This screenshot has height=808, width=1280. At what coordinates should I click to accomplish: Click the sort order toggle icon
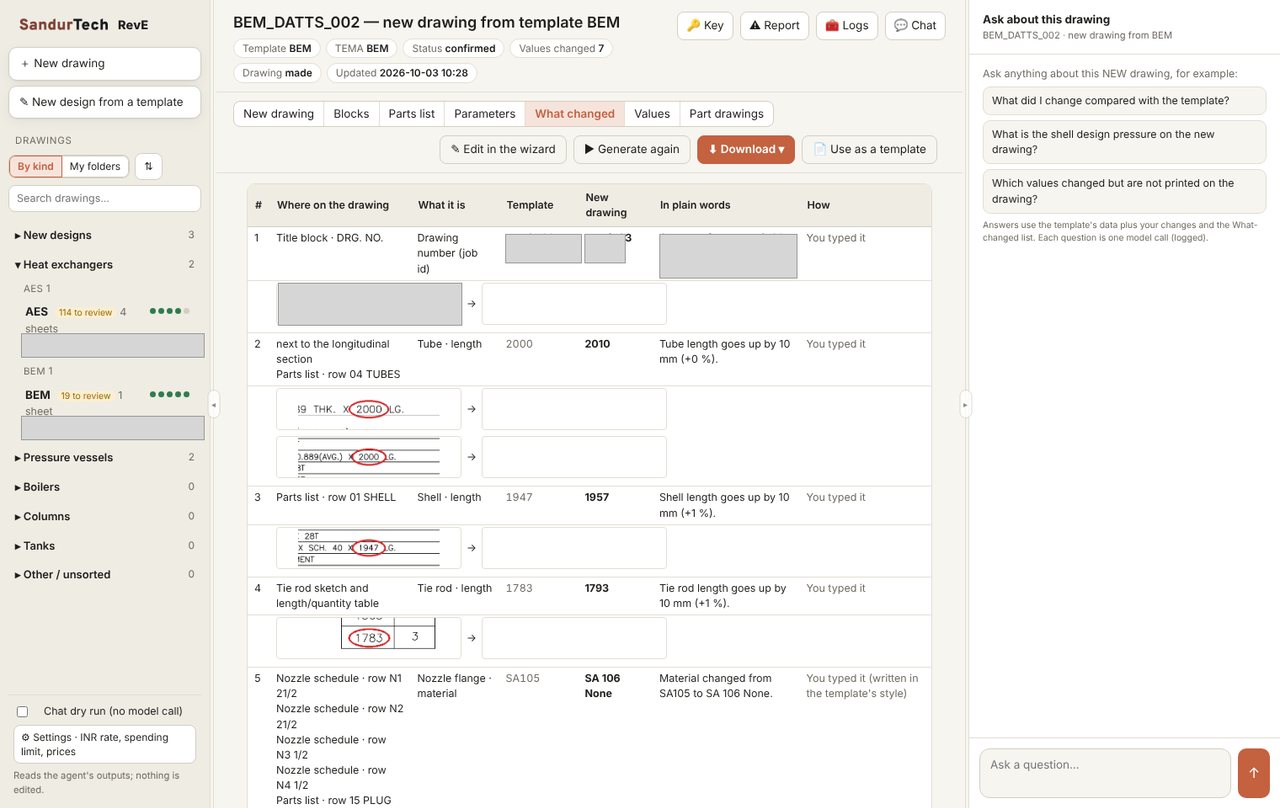pos(148,166)
